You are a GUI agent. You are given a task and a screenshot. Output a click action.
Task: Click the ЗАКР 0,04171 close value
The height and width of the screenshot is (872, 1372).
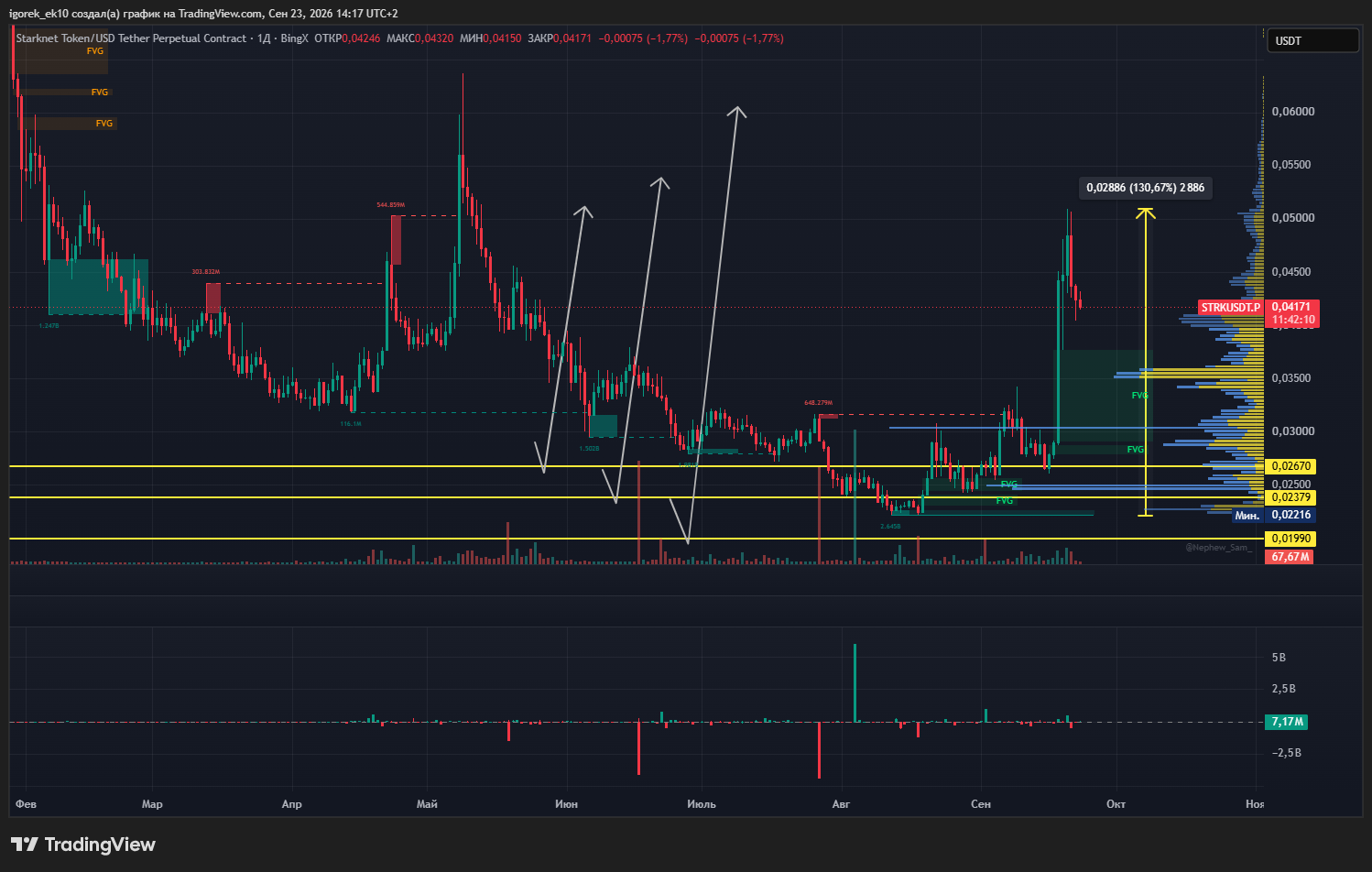560,38
